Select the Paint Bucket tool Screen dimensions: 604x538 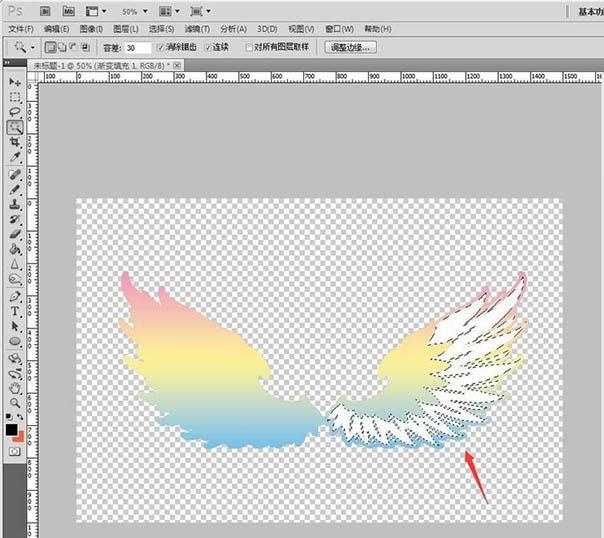15,250
